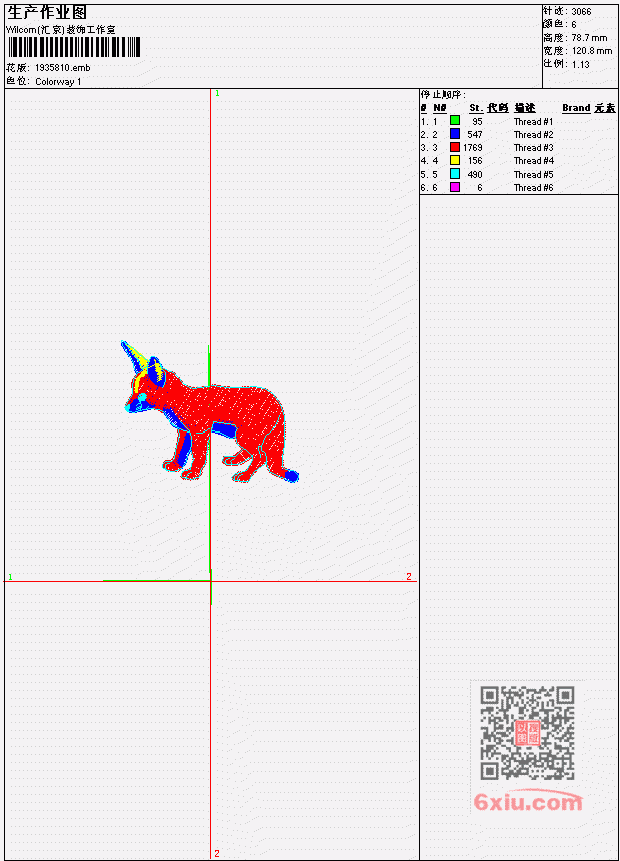Click the colors count value 6 in header
Image resolution: width=620 pixels, height=861 pixels.
pyautogui.click(x=574, y=25)
